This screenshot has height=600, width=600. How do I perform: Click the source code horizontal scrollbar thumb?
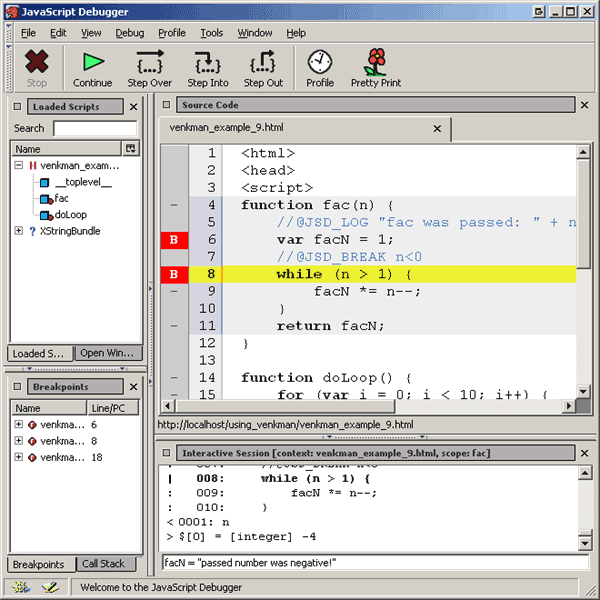click(285, 406)
